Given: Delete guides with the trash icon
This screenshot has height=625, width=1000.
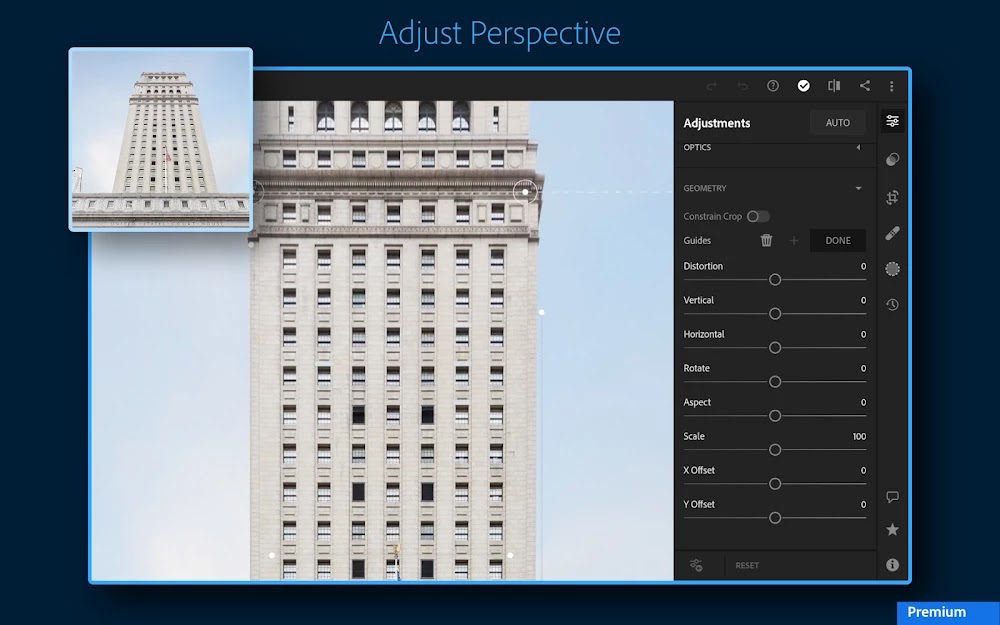Looking at the screenshot, I should click(x=767, y=240).
